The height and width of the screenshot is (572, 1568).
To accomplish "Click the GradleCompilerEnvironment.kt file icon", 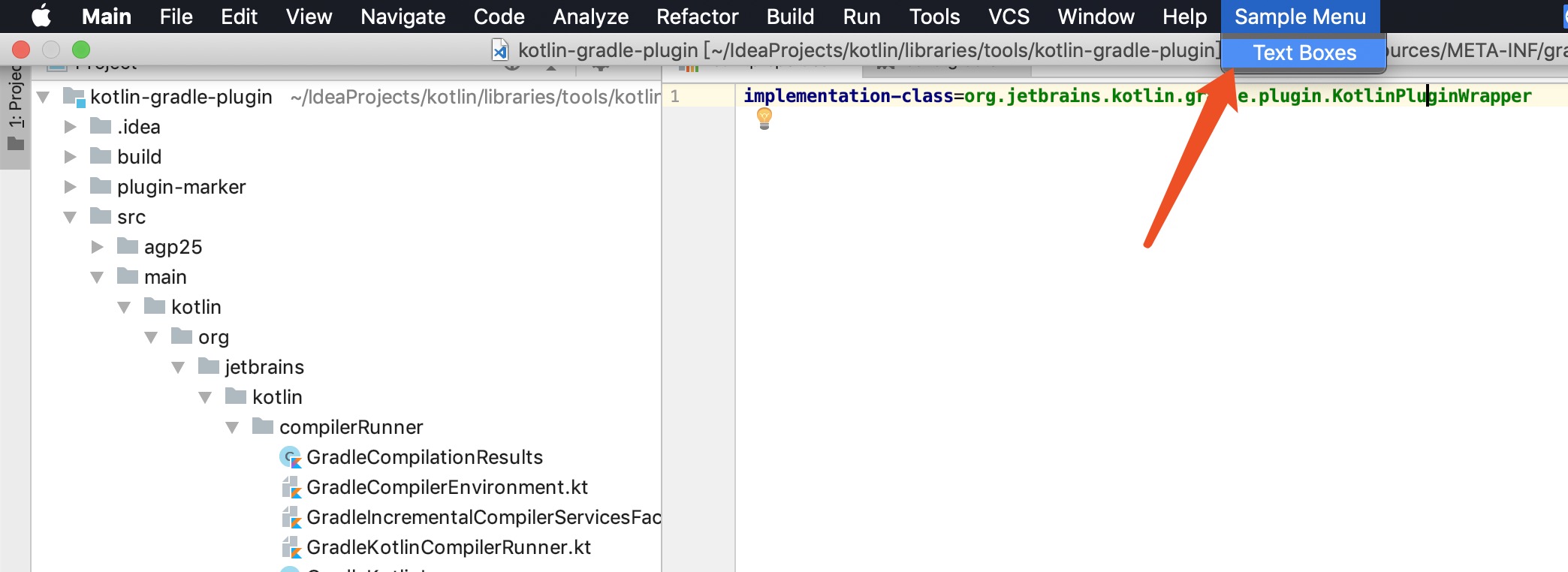I will coord(291,488).
